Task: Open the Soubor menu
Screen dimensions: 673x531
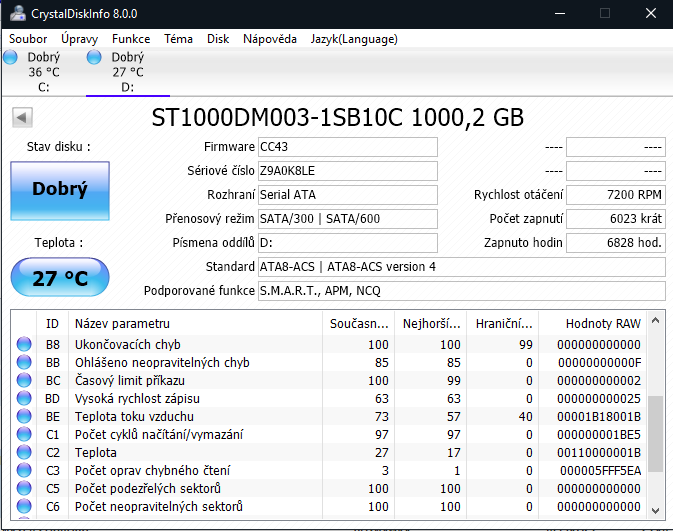Action: [28, 39]
